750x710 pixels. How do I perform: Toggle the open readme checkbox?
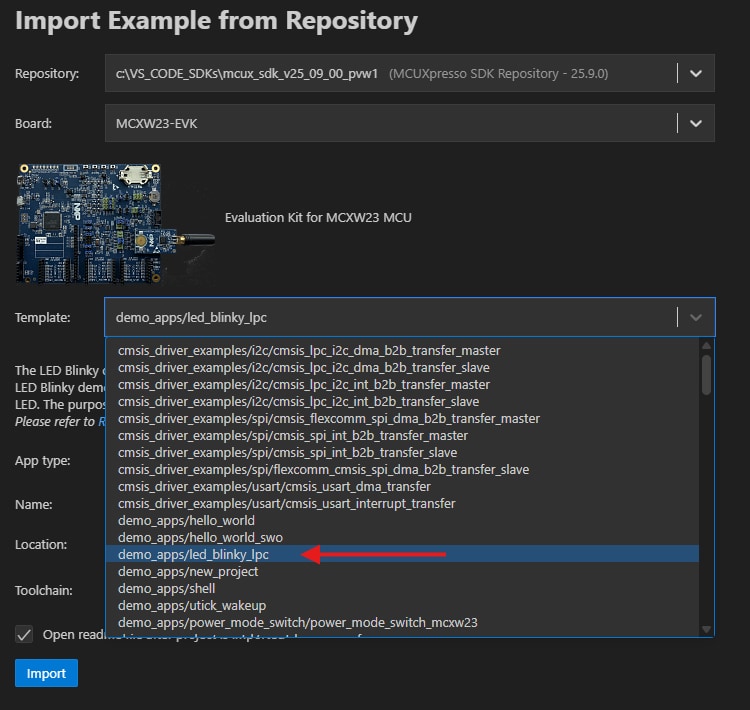[x=24, y=635]
